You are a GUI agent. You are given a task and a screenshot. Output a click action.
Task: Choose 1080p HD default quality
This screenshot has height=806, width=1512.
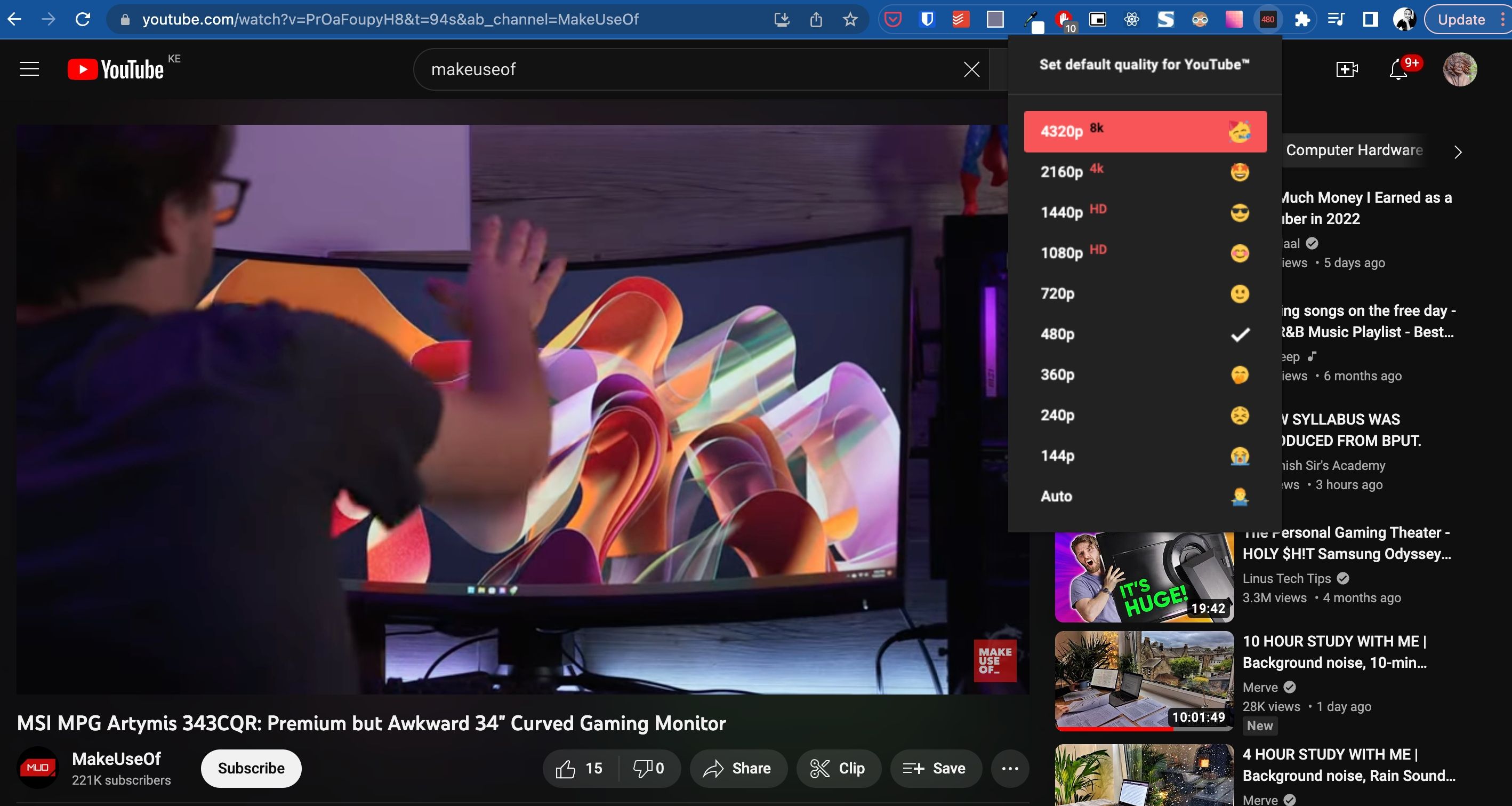click(x=1145, y=253)
